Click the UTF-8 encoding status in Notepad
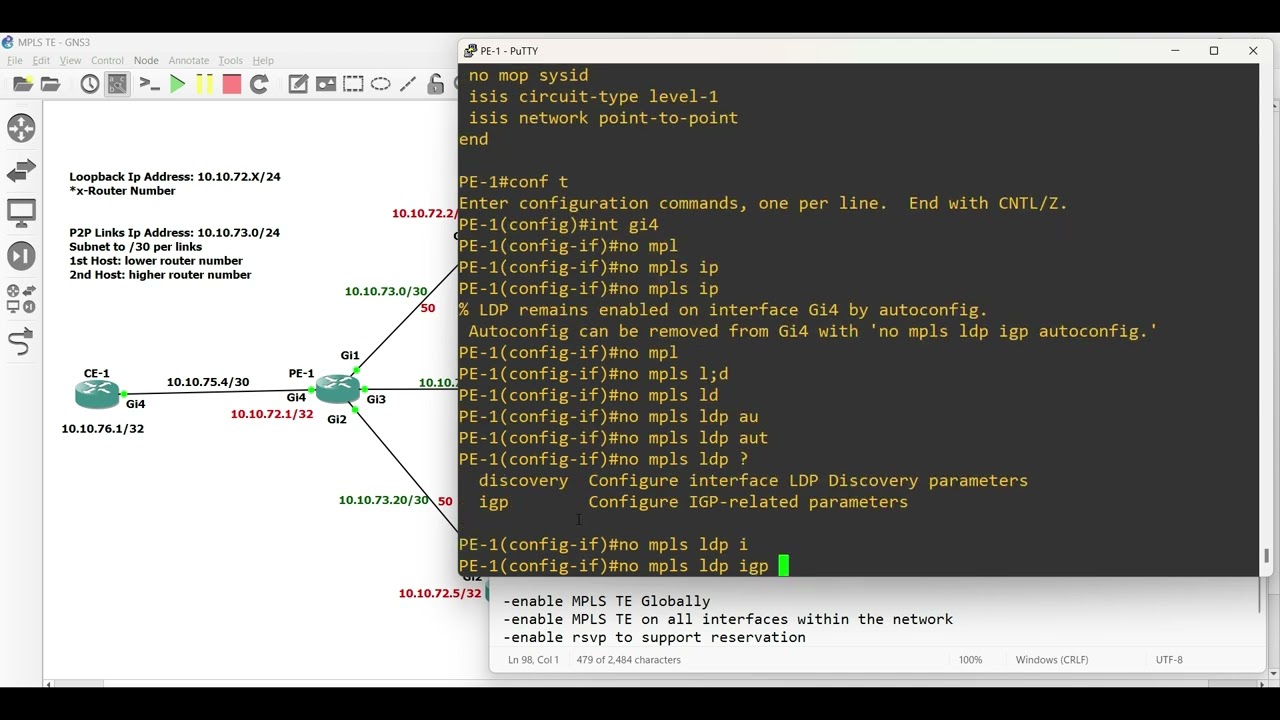 (1169, 660)
